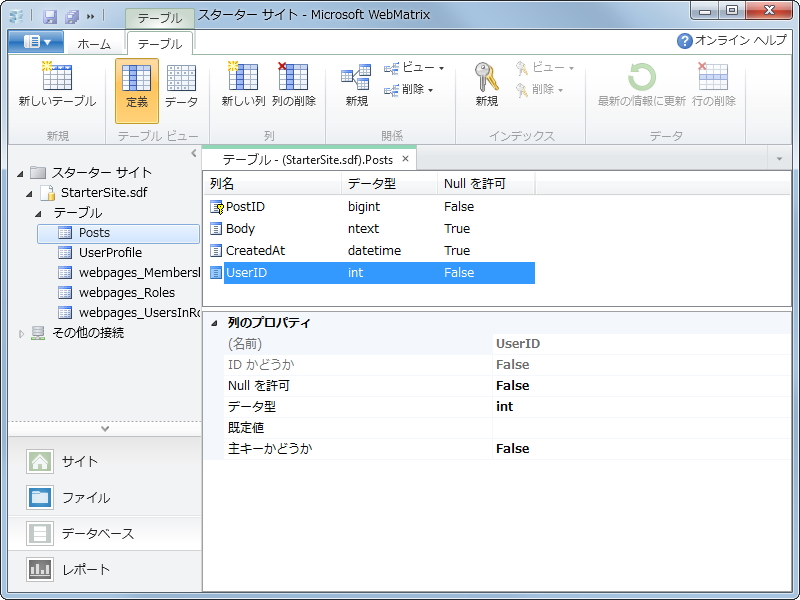Open the サイト workspace
This screenshot has height=600, width=800.
[105, 461]
